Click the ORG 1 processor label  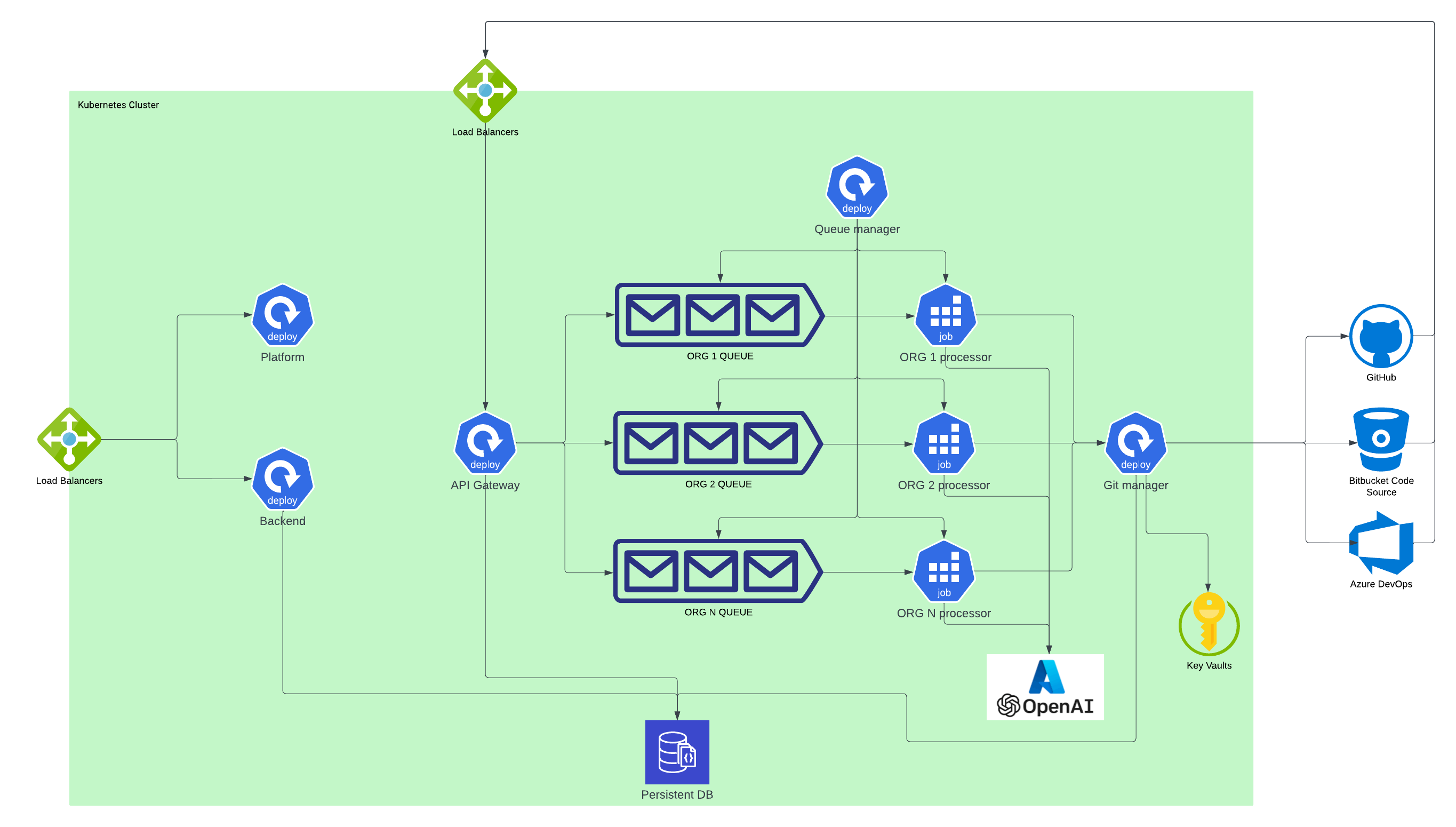[x=945, y=357]
